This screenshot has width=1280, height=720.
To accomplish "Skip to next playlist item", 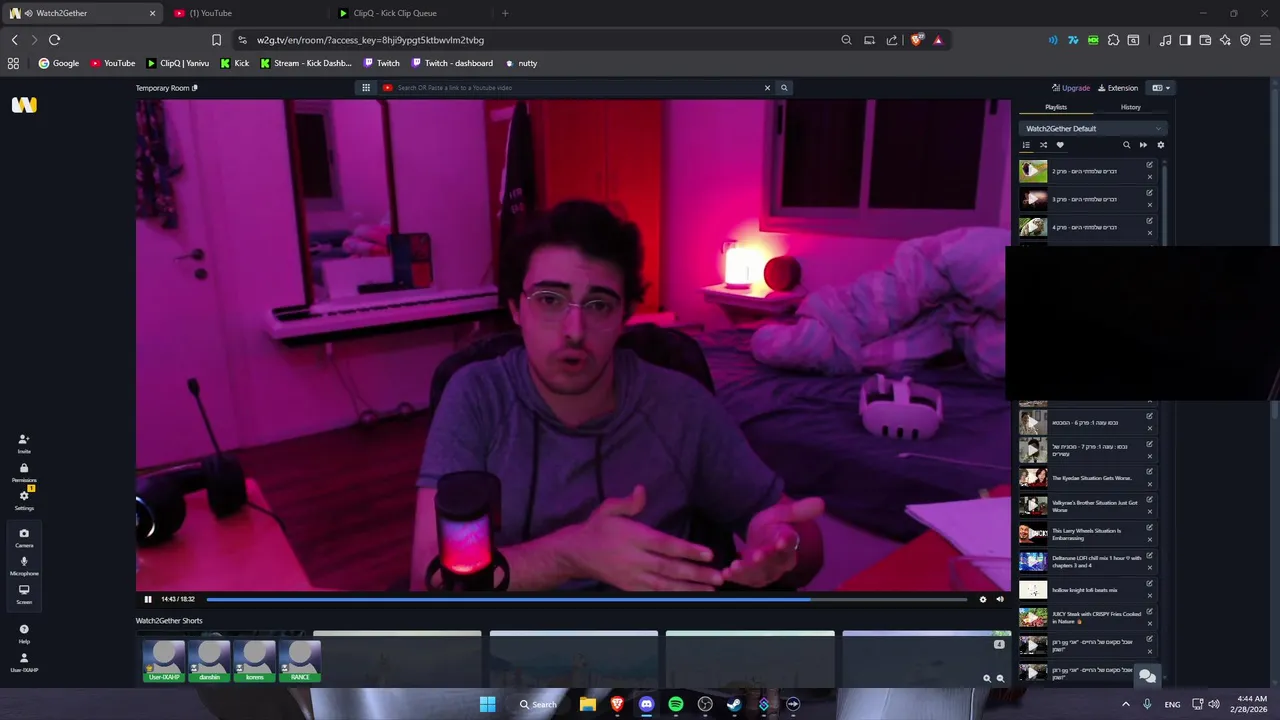I will pos(1143,145).
